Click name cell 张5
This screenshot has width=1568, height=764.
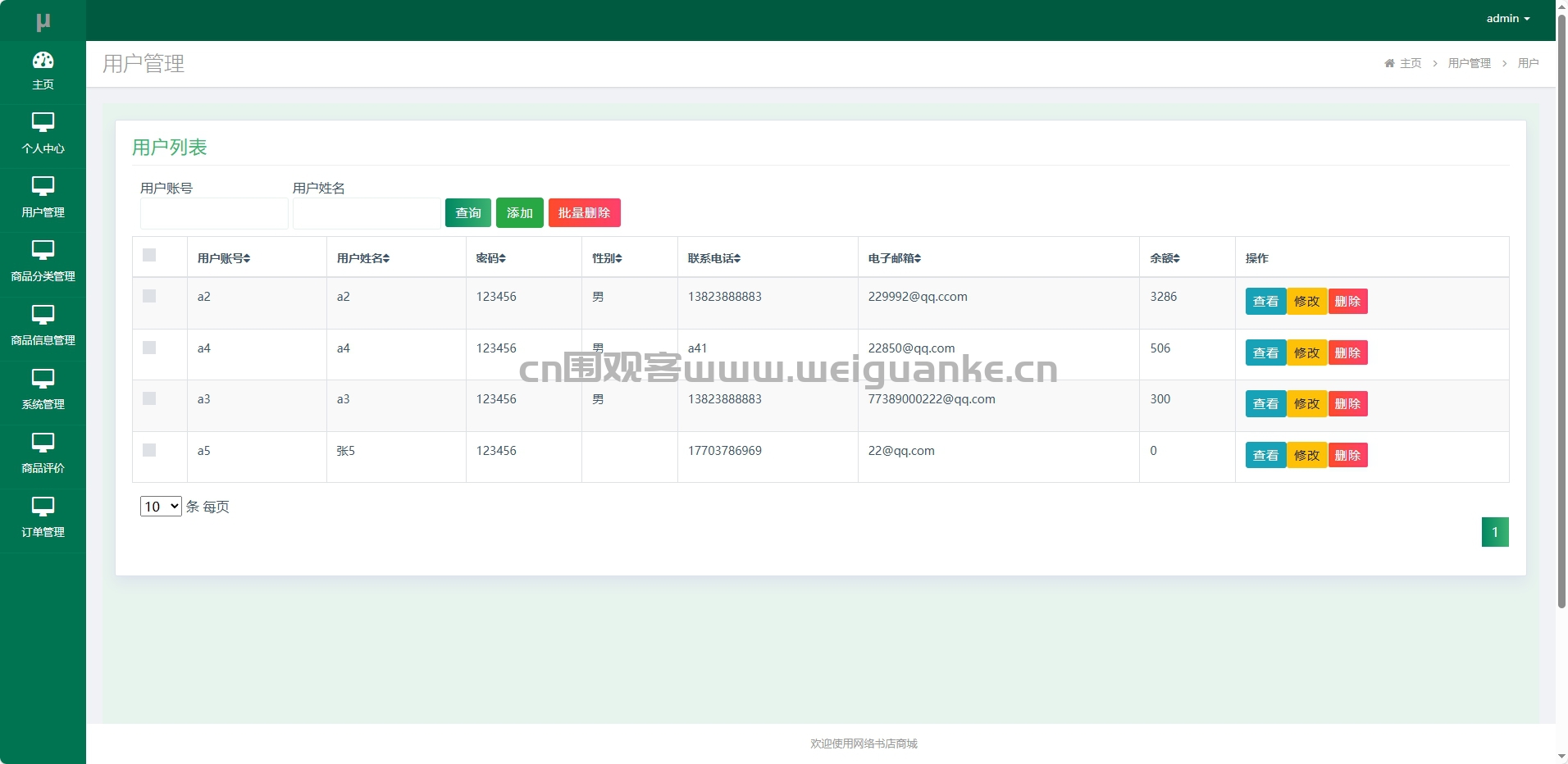(346, 451)
